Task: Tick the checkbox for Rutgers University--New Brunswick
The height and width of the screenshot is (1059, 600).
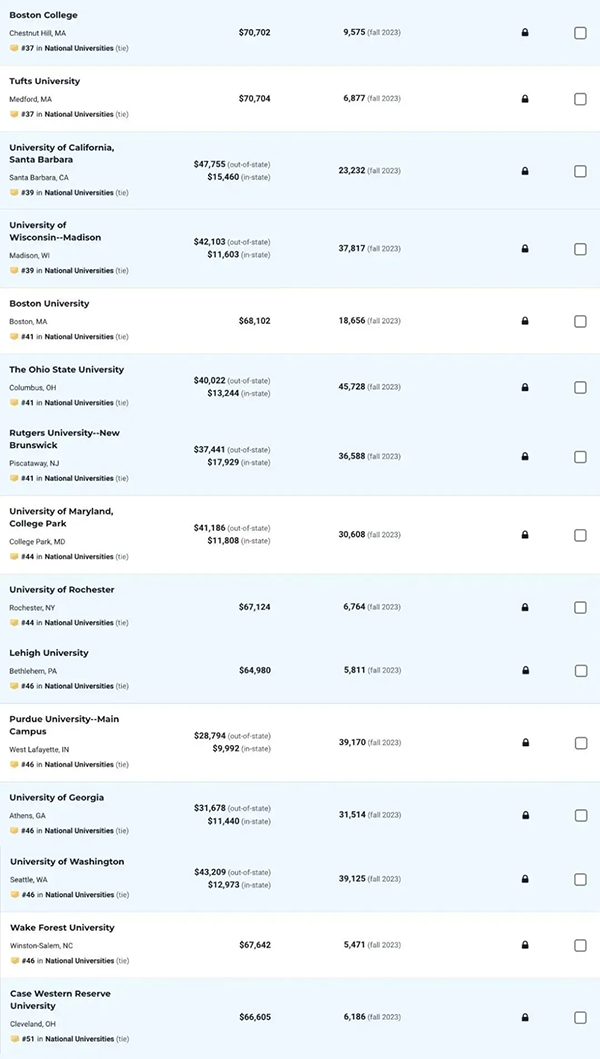Action: pos(580,457)
